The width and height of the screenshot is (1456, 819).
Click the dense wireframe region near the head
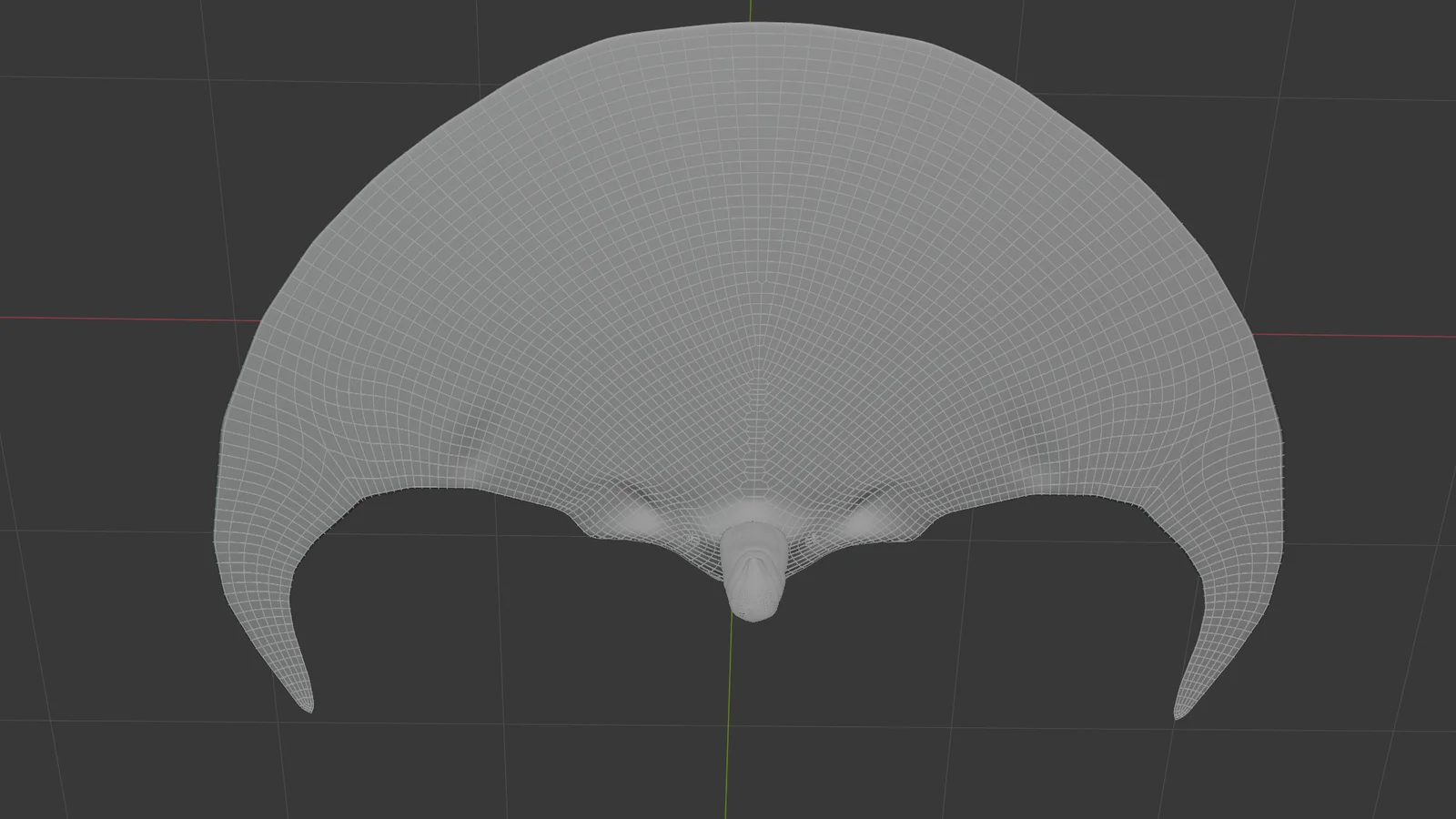pos(755,482)
